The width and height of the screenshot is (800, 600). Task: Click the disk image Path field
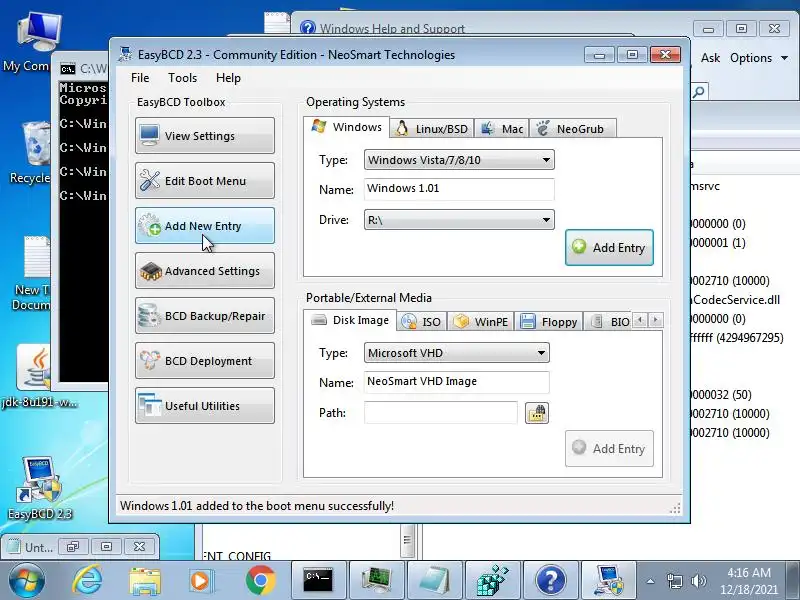click(441, 412)
